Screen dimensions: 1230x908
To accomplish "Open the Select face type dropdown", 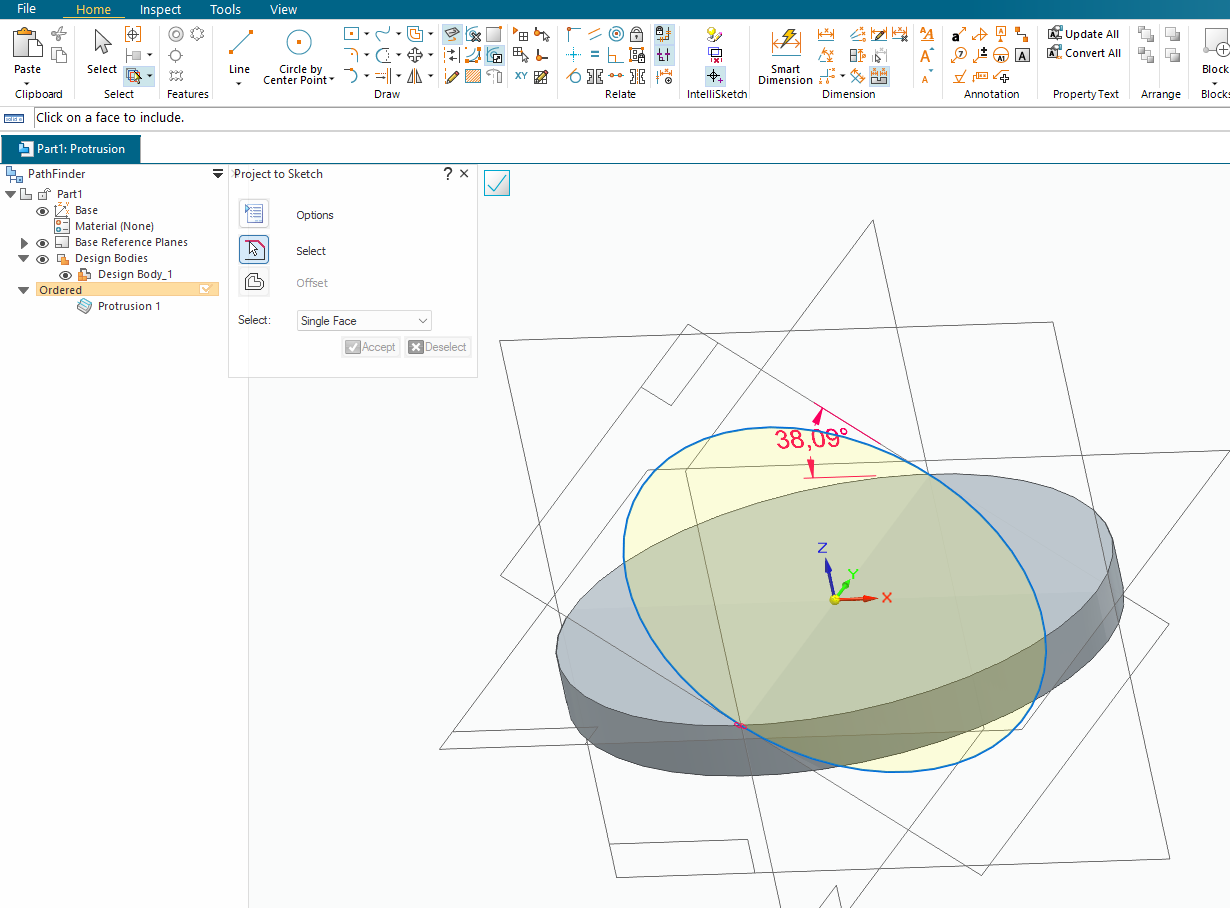I will [x=364, y=321].
